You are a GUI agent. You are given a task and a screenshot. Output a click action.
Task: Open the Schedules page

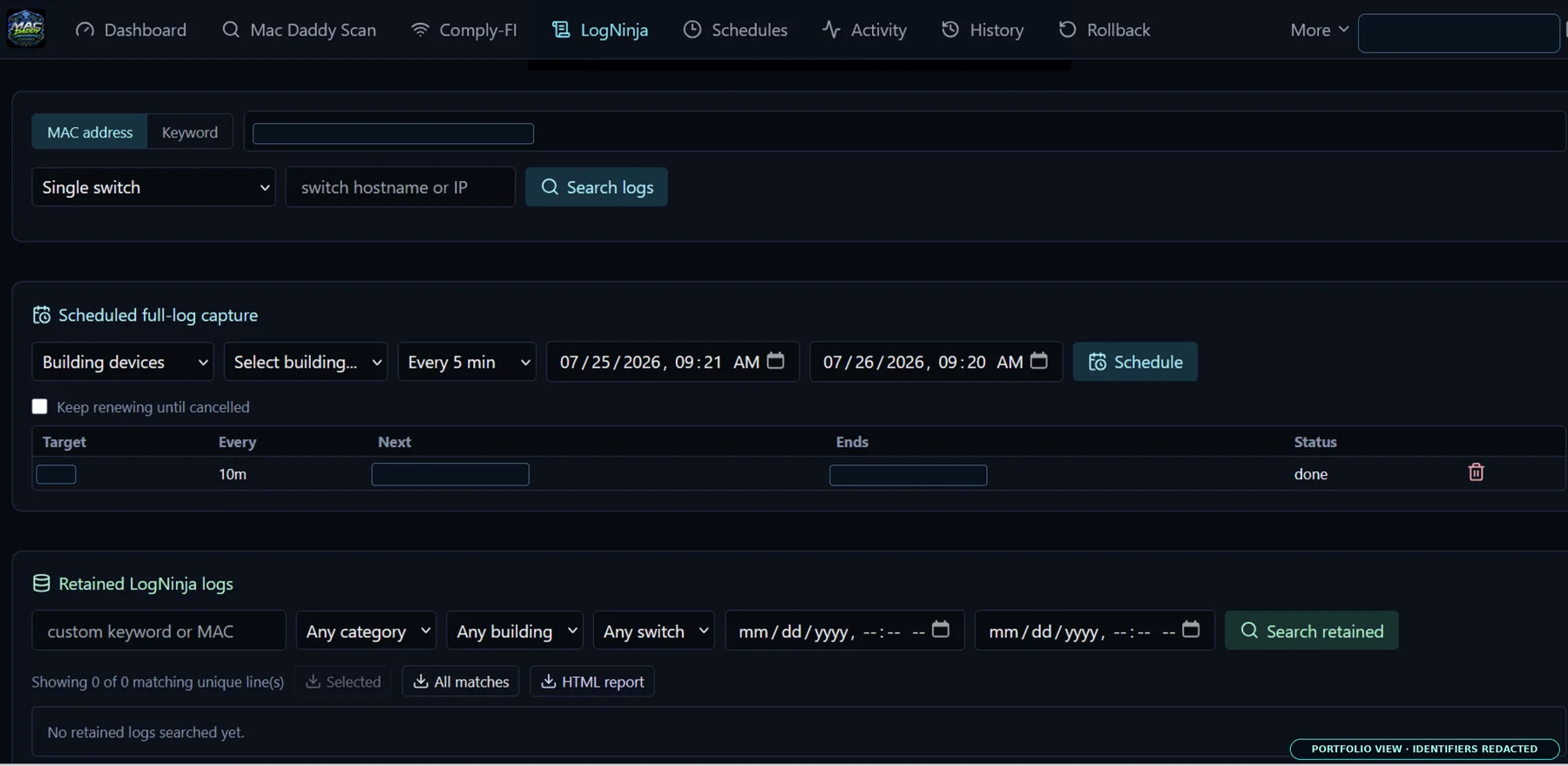[735, 30]
